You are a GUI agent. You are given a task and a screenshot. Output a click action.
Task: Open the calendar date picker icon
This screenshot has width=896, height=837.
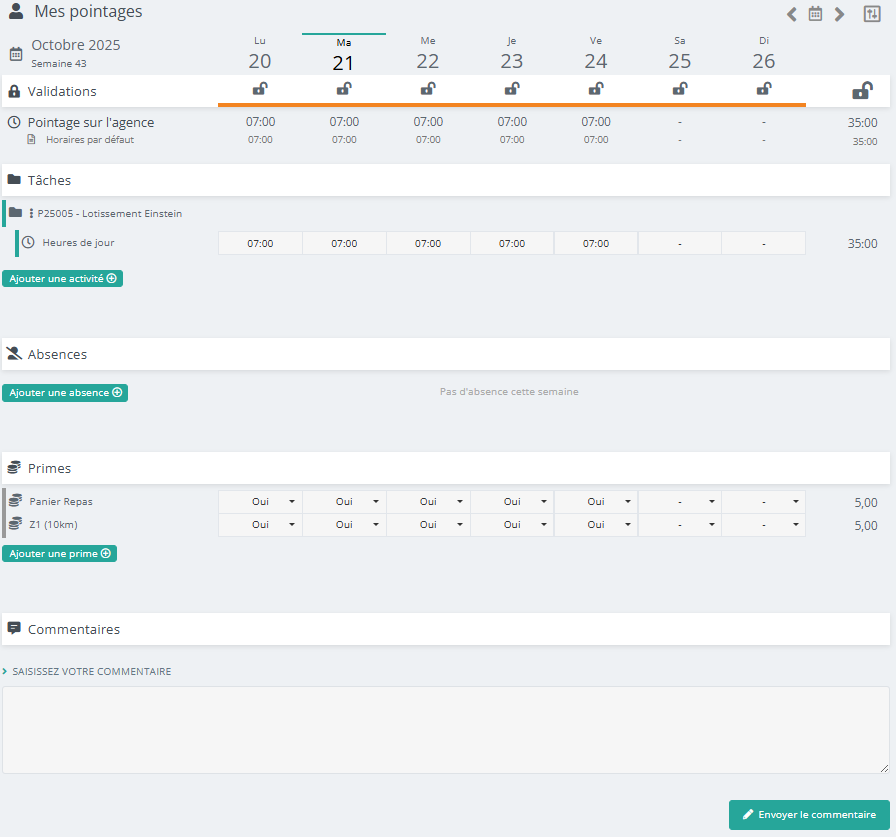coord(815,14)
